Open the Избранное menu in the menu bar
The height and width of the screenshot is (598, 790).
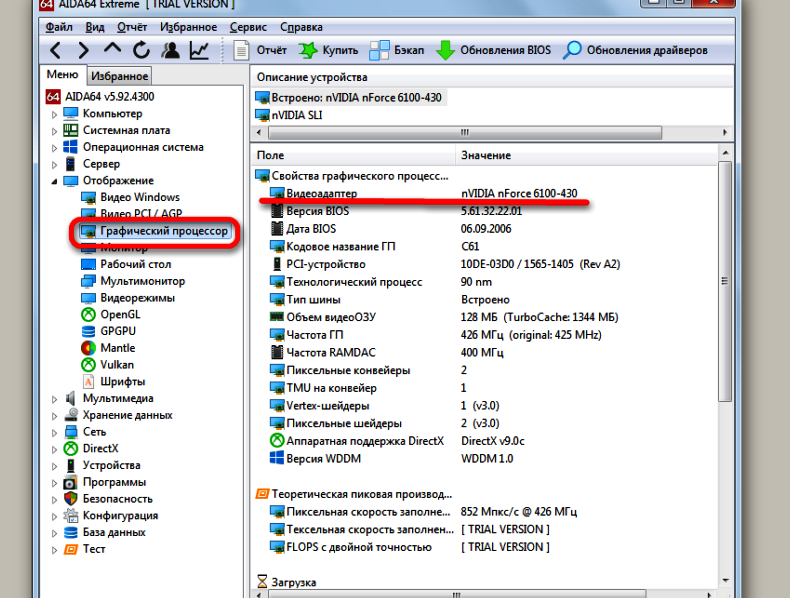tap(188, 27)
